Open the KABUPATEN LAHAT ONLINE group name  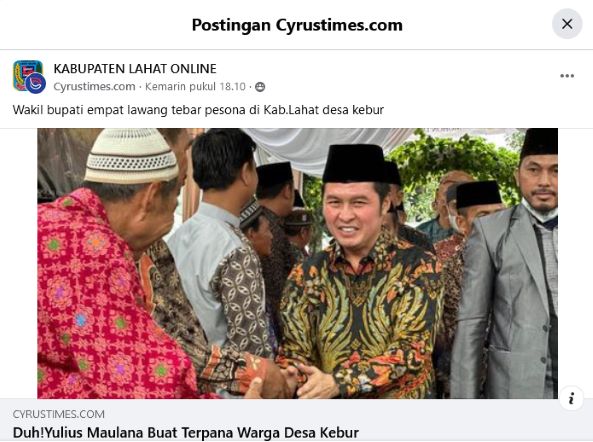click(x=135, y=68)
